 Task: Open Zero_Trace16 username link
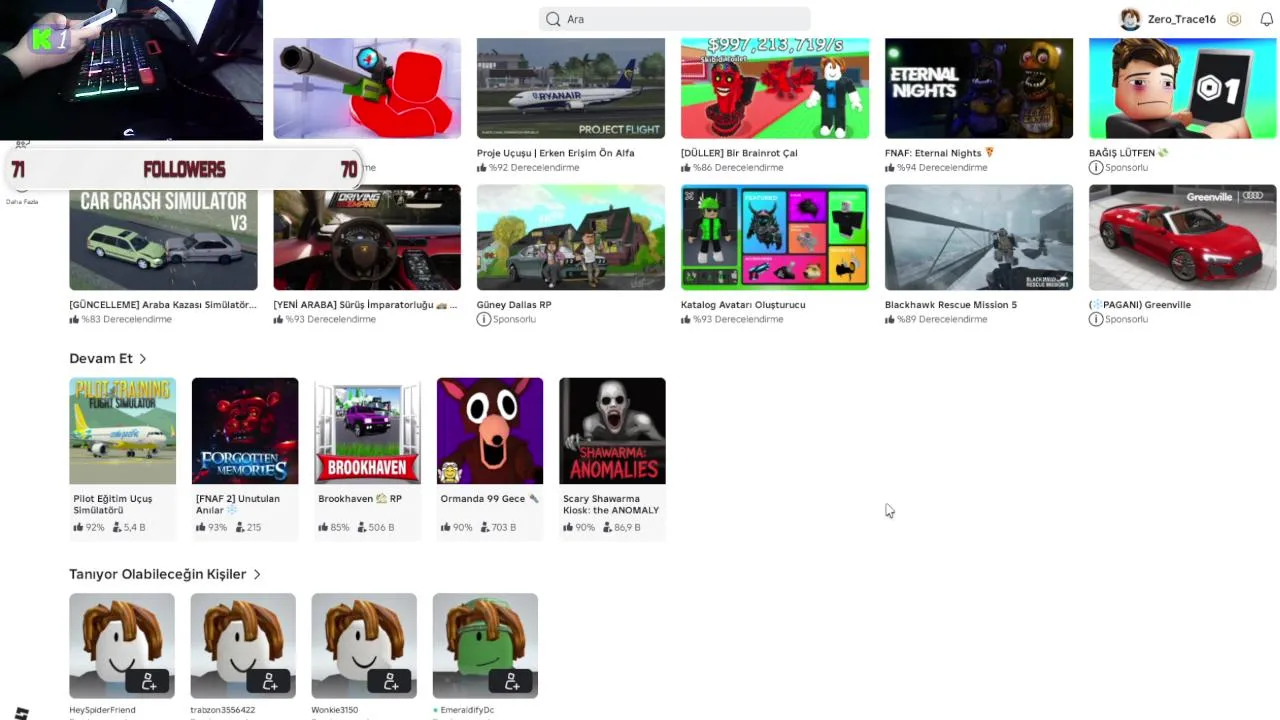pos(1182,19)
